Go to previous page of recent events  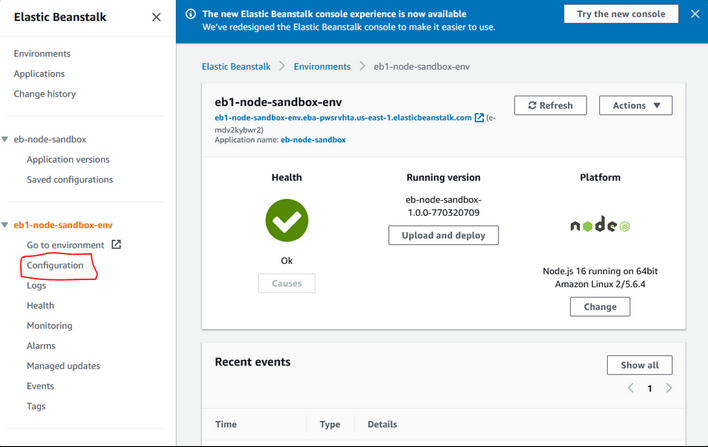pos(630,388)
